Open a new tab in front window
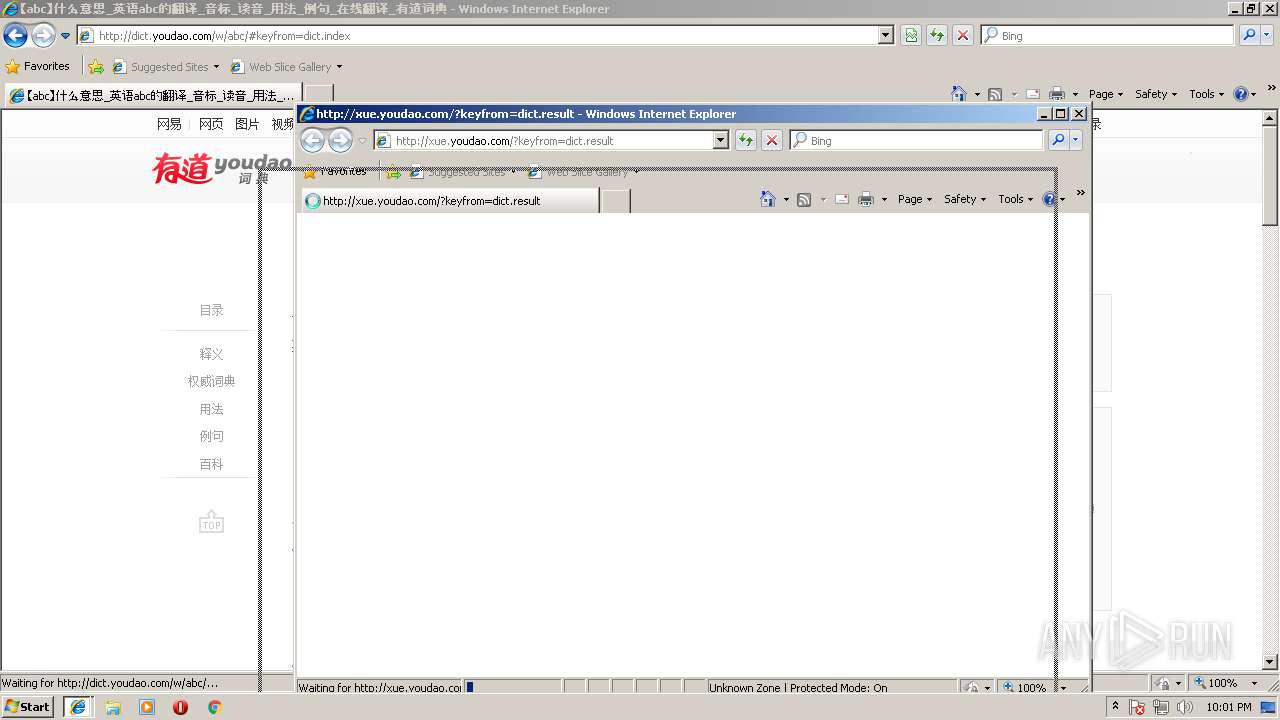The height and width of the screenshot is (720, 1280). (x=616, y=201)
